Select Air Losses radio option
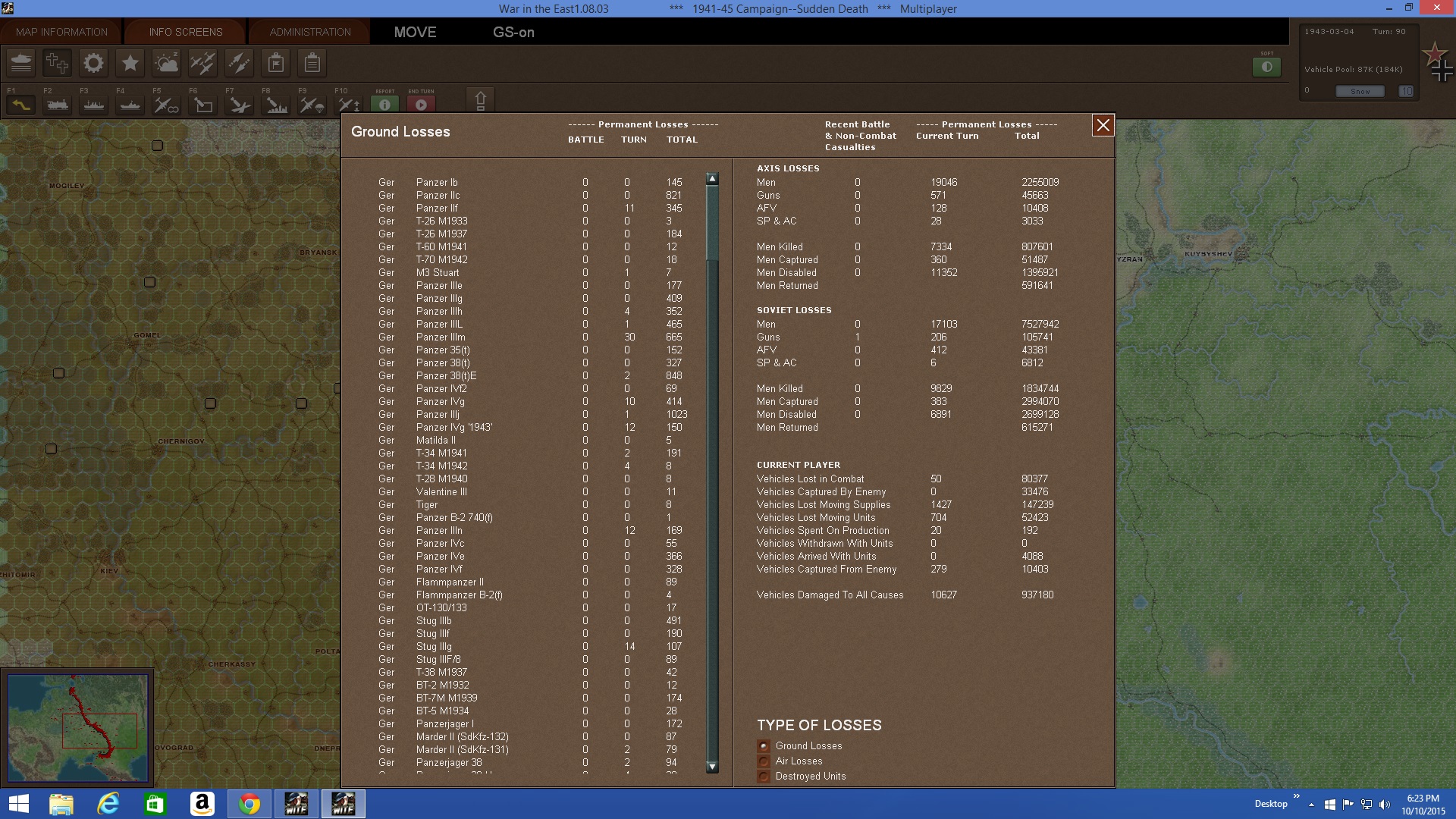 (764, 761)
